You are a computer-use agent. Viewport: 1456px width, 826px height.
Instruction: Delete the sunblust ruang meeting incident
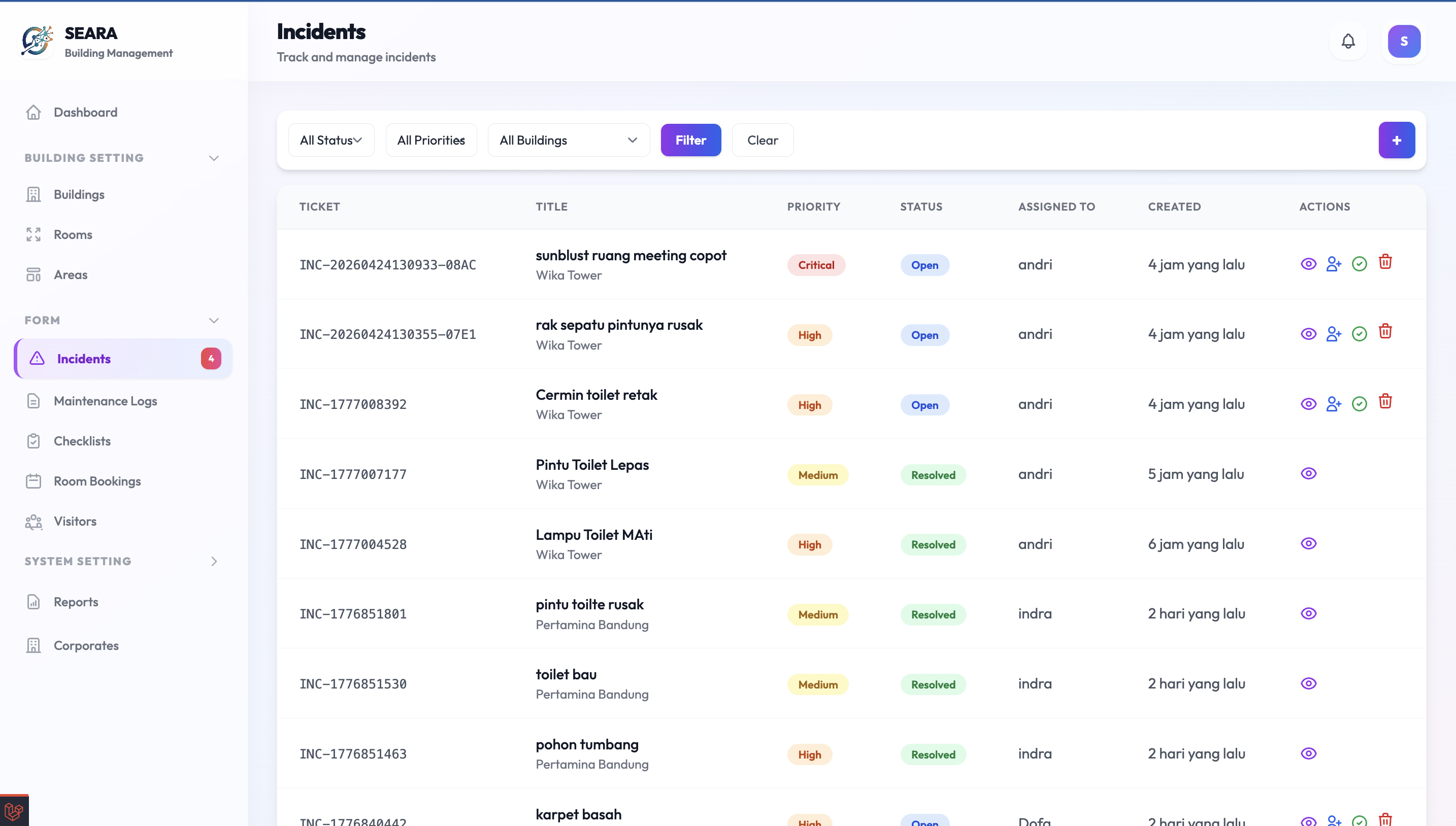point(1385,262)
